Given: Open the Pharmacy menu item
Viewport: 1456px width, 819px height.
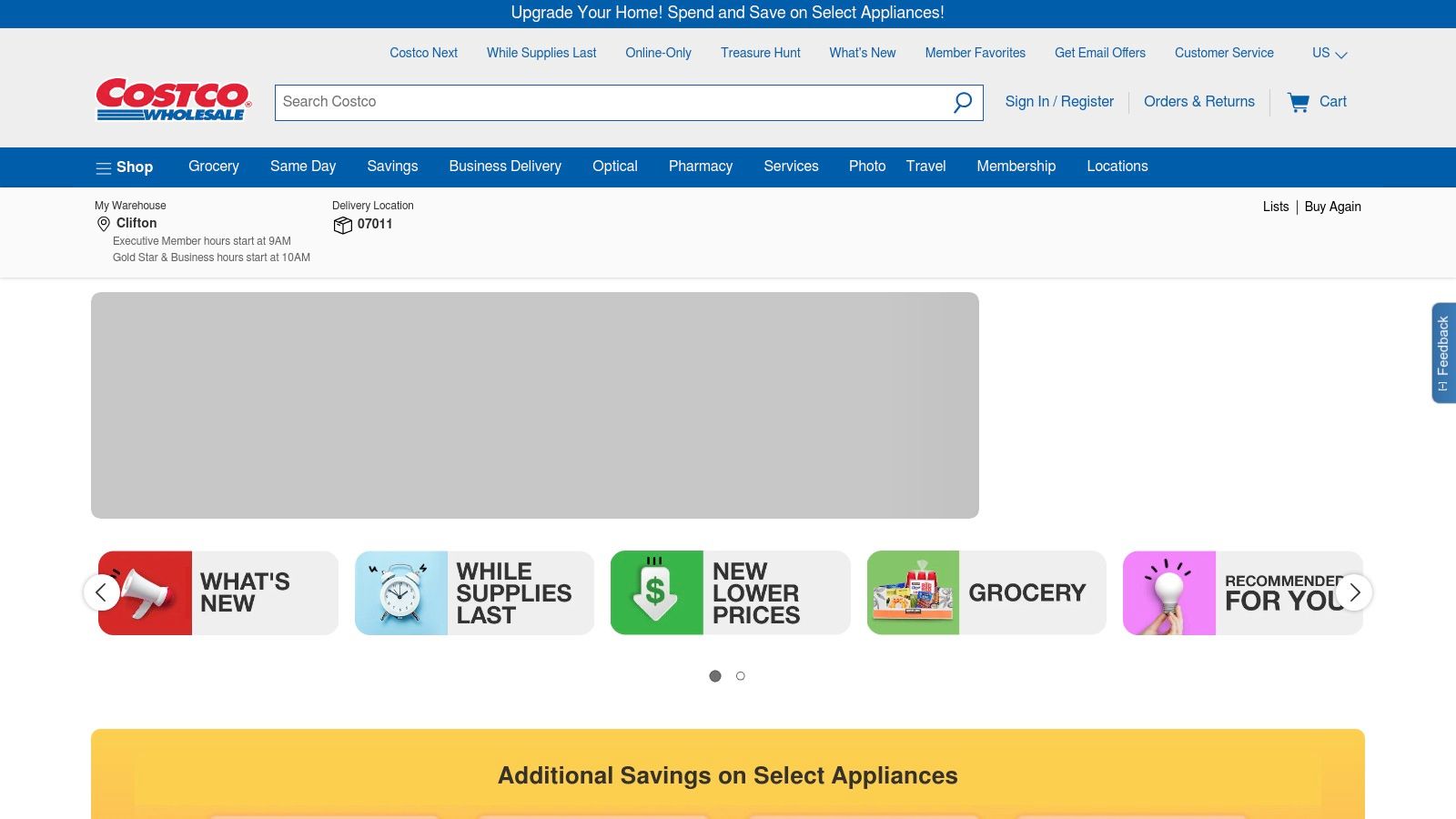Looking at the screenshot, I should 701,167.
